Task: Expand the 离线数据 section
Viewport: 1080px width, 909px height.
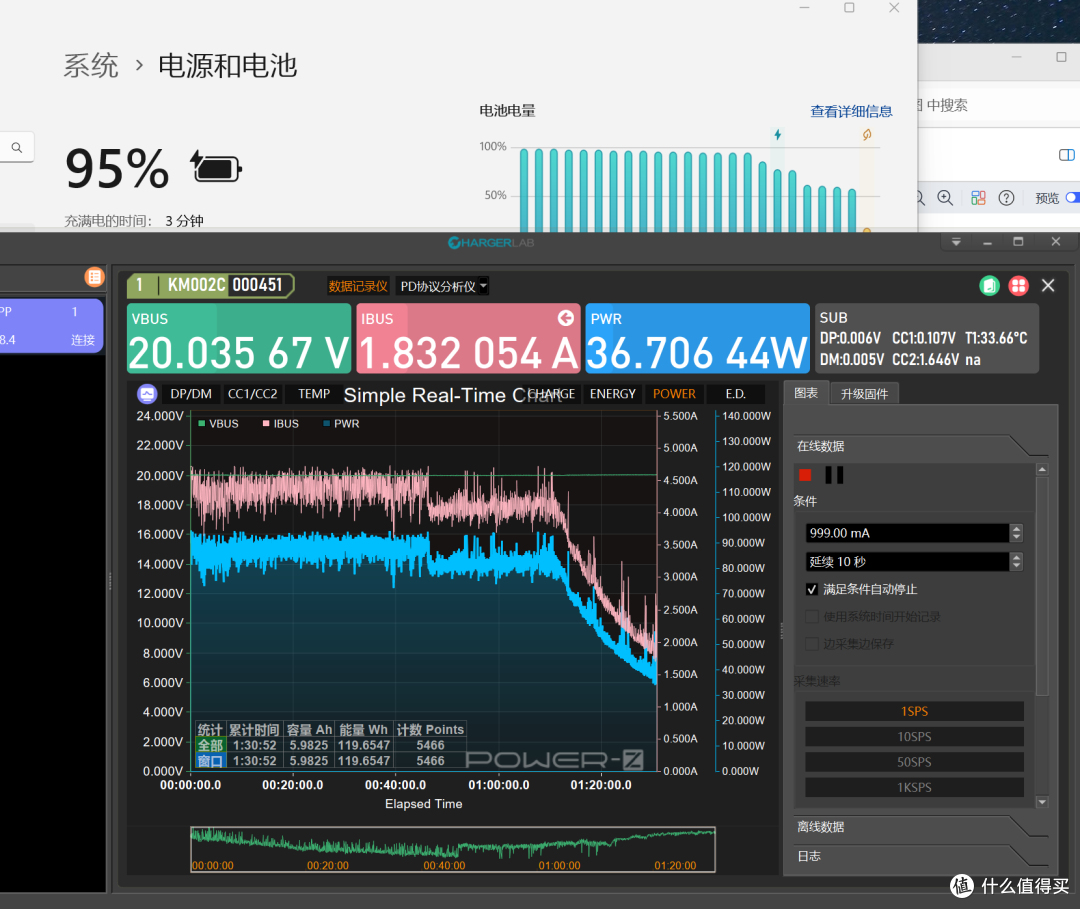Action: [x=922, y=827]
